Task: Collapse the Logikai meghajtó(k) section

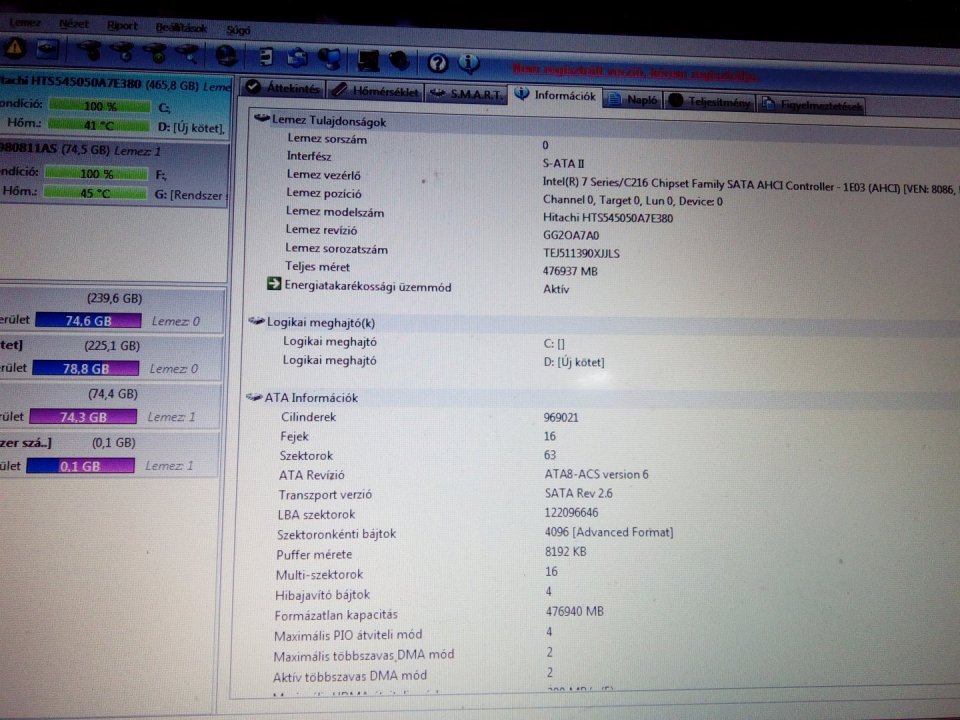Action: click(256, 321)
